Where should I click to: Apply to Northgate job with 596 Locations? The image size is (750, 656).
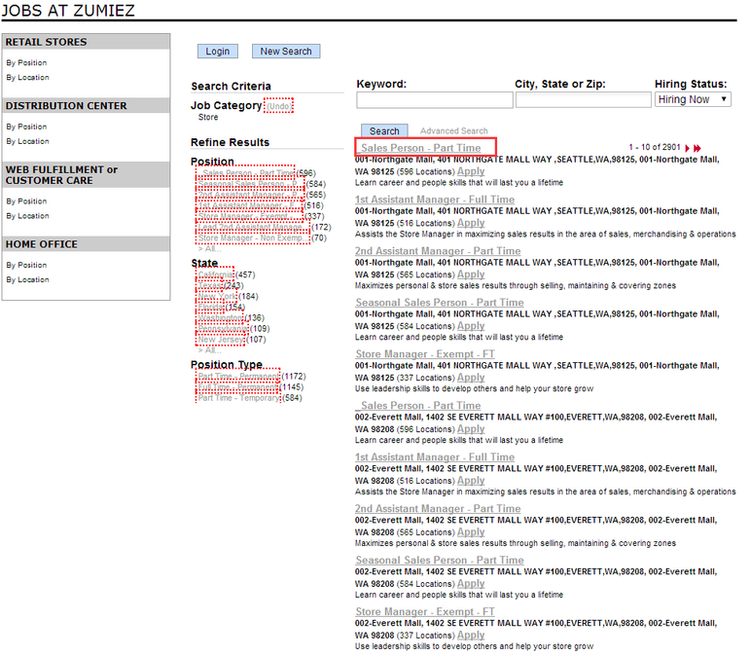[x=471, y=172]
